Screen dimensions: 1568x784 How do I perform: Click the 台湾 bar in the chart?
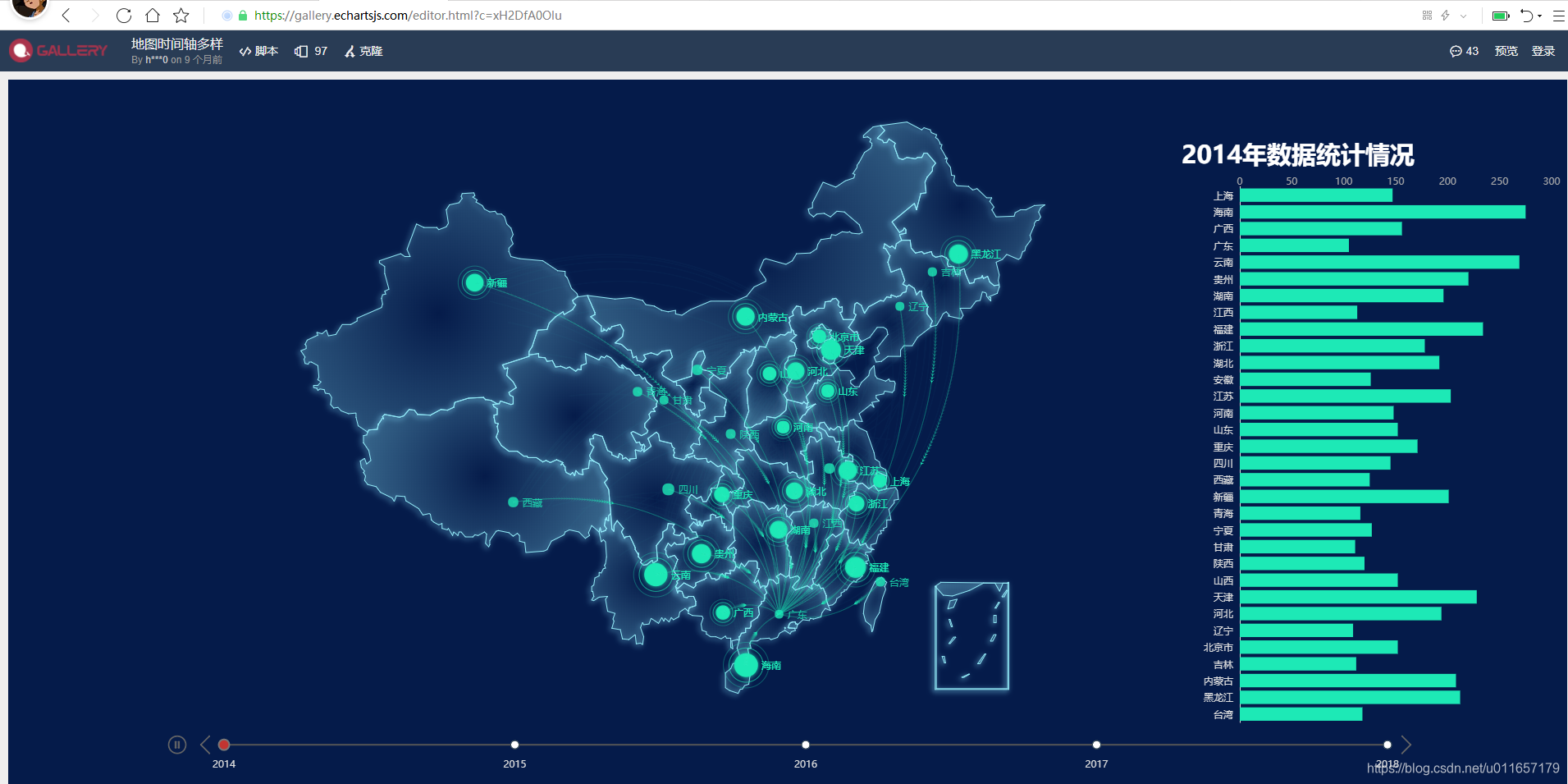[1301, 714]
